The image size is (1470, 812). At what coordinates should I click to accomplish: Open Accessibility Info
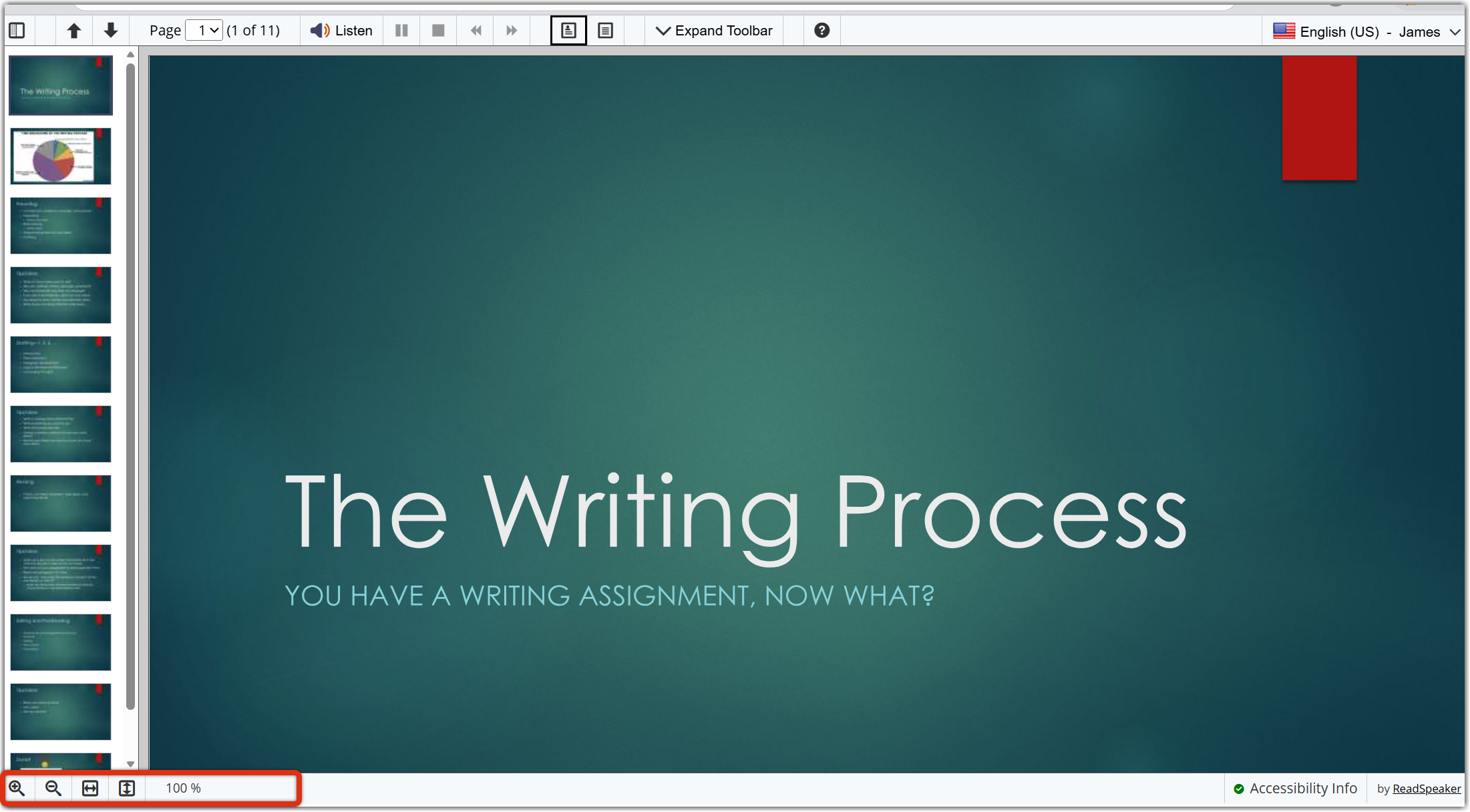click(1295, 789)
